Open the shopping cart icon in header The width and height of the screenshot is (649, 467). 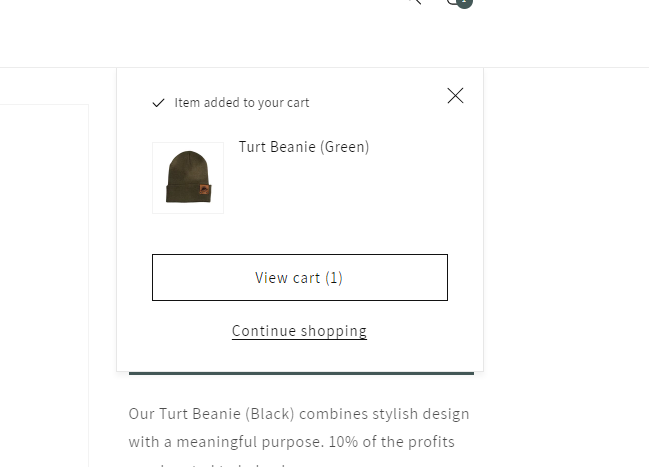454,3
